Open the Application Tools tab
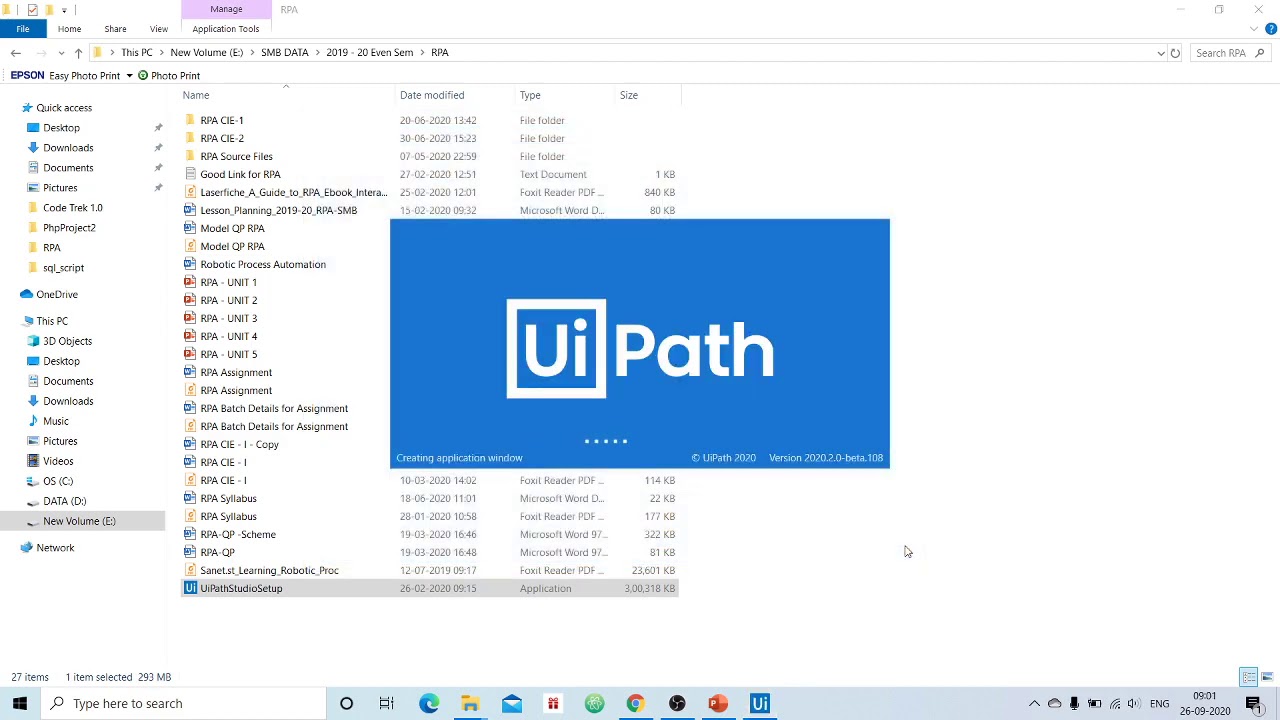1280x720 pixels. click(x=226, y=29)
